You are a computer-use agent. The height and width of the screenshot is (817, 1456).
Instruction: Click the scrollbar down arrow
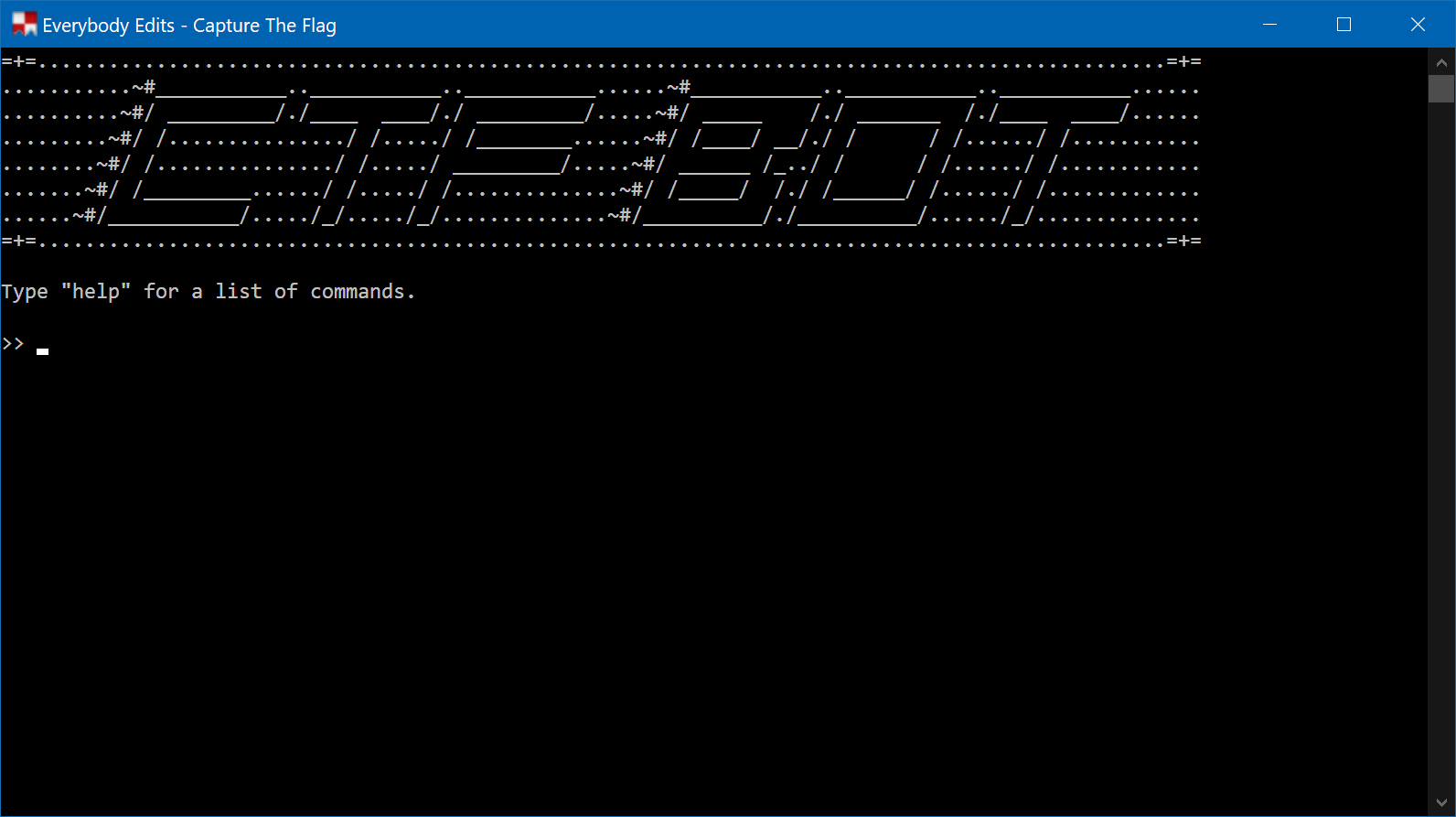pyautogui.click(x=1441, y=802)
